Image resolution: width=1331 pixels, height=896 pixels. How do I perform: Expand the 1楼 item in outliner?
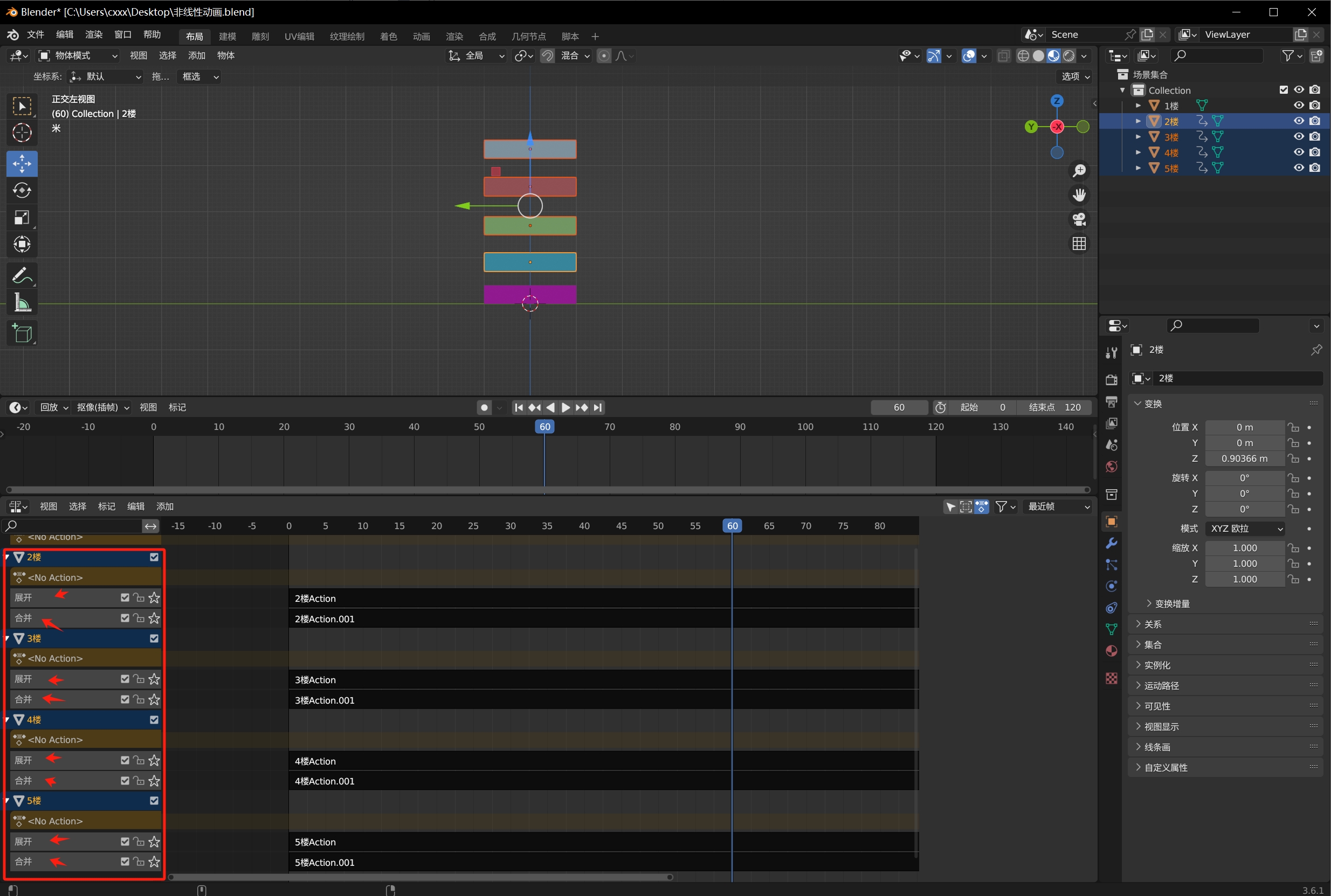pyautogui.click(x=1139, y=106)
